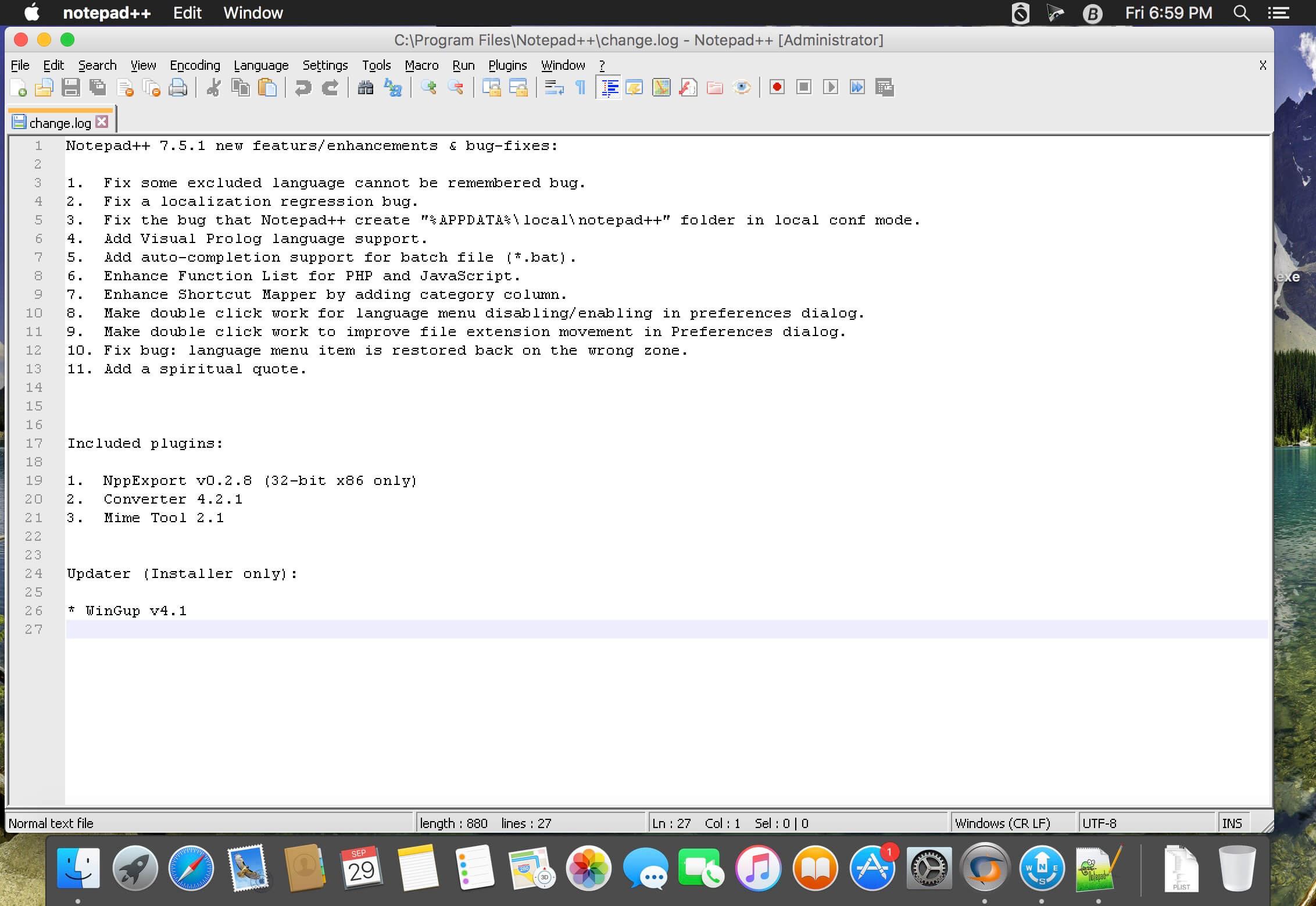Screen dimensions: 1316x906
Task: Toggle Synchronize Horizontal Scrolling
Action: [518, 88]
